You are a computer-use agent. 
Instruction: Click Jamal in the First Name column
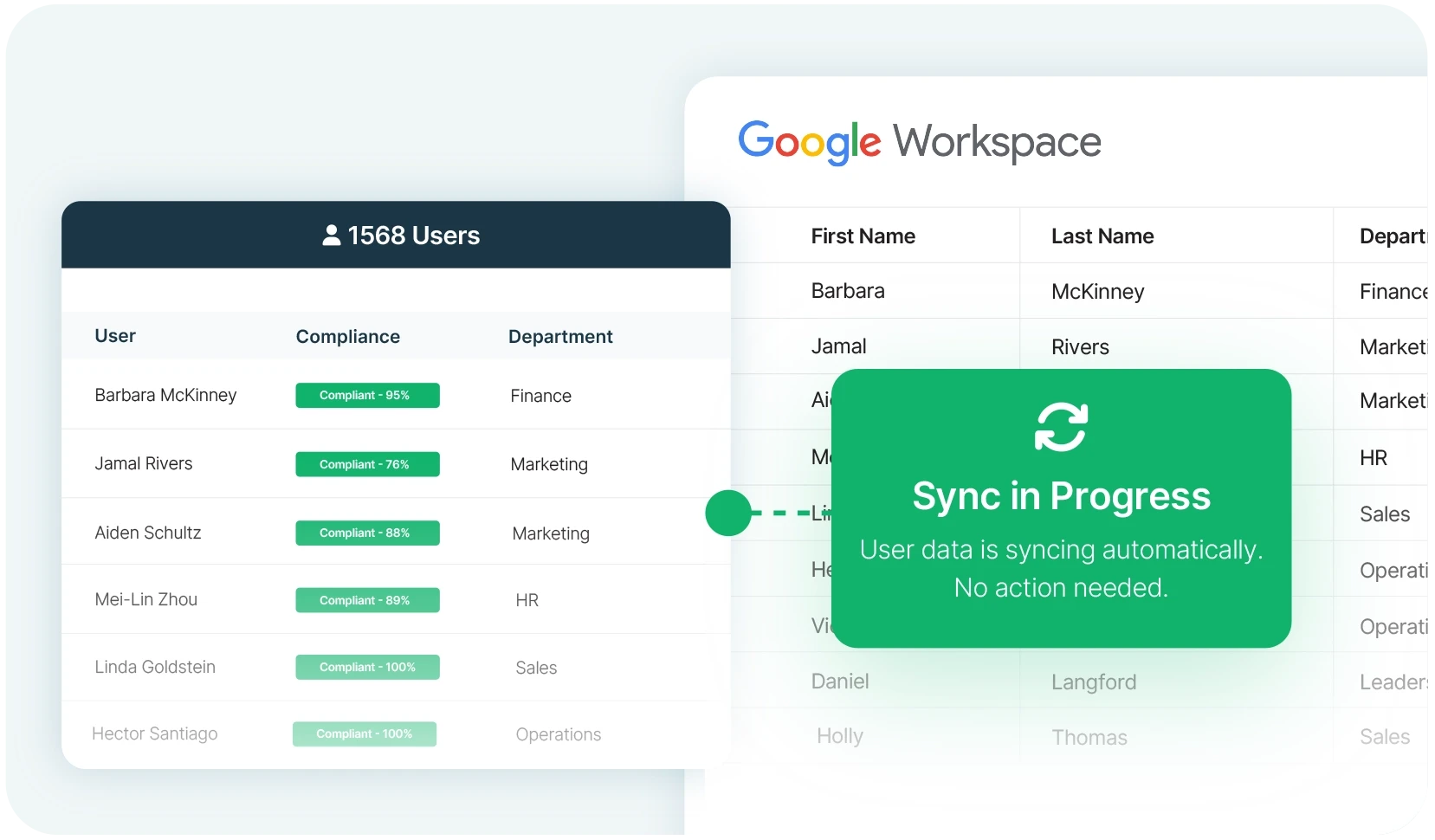838,346
